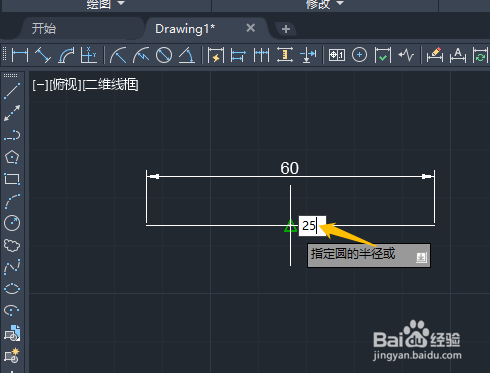Click the 指定圆的半径或 prompt tooltip
490x373 pixels.
pyautogui.click(x=369, y=255)
